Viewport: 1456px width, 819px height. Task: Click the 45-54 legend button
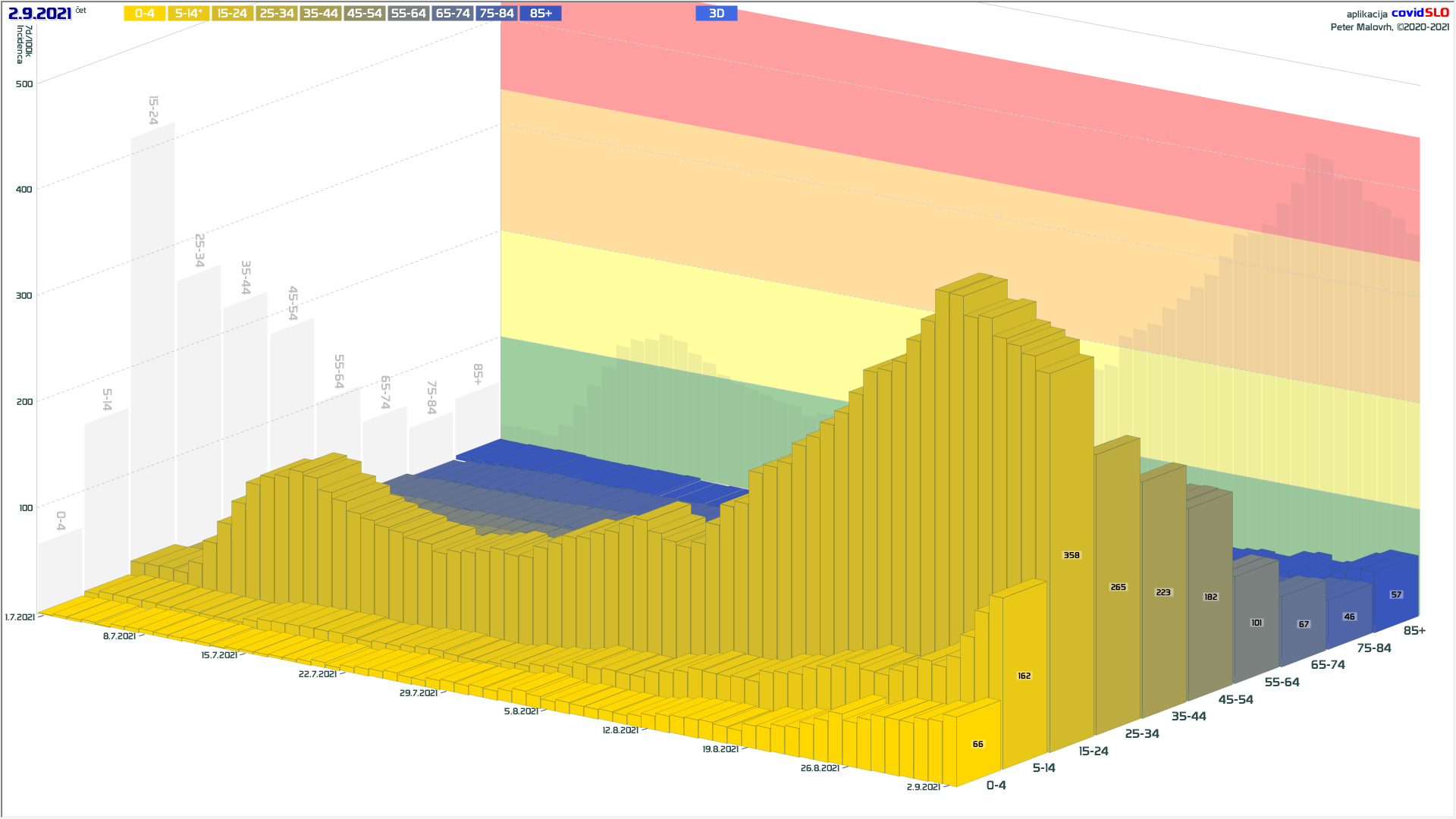364,14
